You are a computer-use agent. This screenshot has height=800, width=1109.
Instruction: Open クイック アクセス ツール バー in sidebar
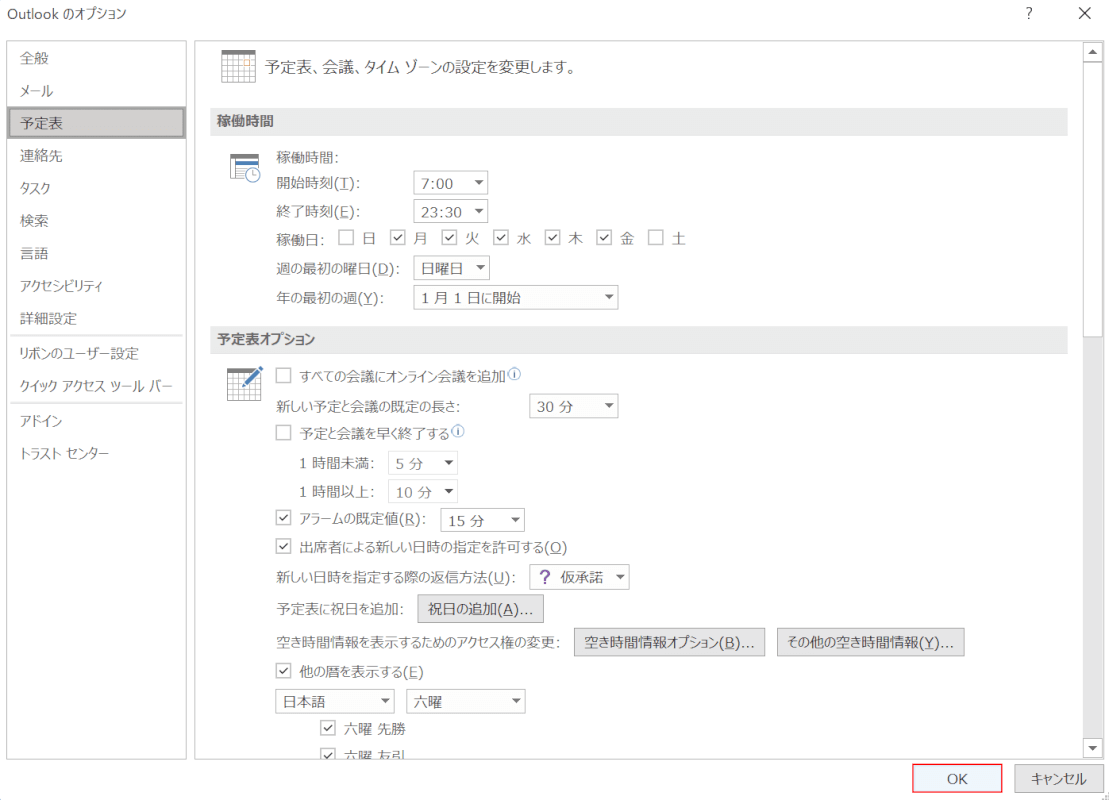point(96,385)
